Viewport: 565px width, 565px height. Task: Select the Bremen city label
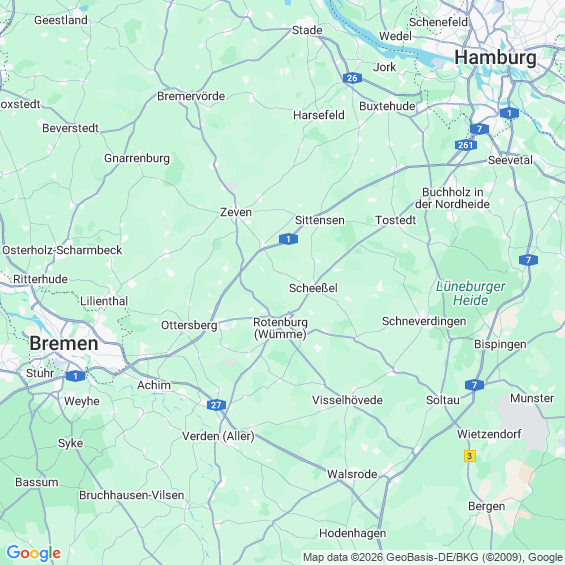point(64,343)
